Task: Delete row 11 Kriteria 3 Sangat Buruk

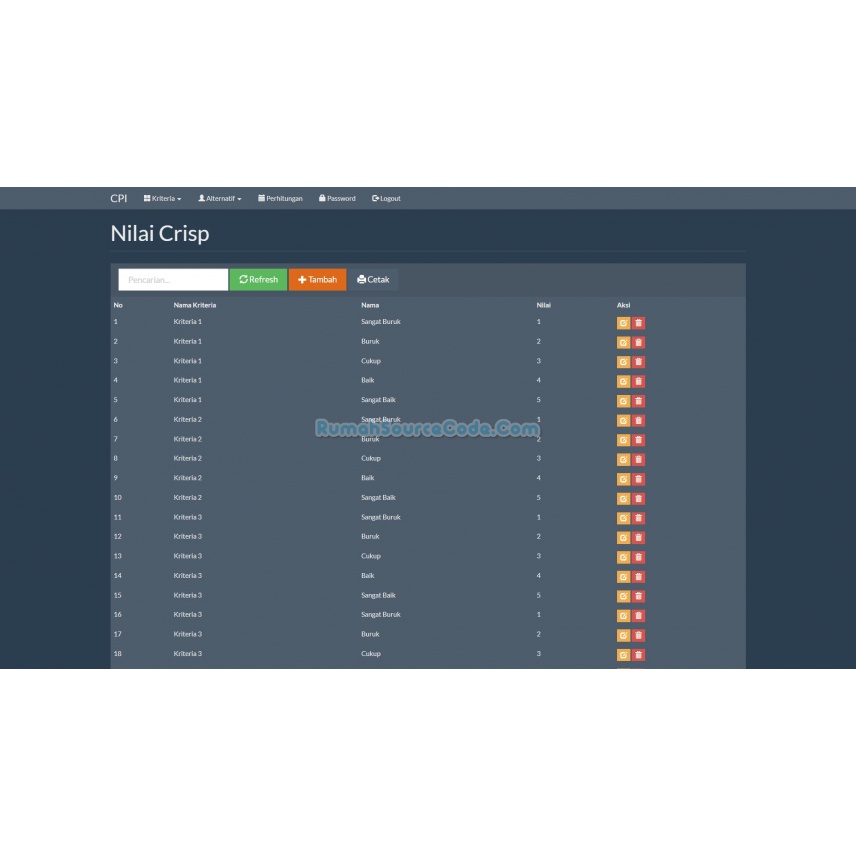Action: tap(638, 518)
